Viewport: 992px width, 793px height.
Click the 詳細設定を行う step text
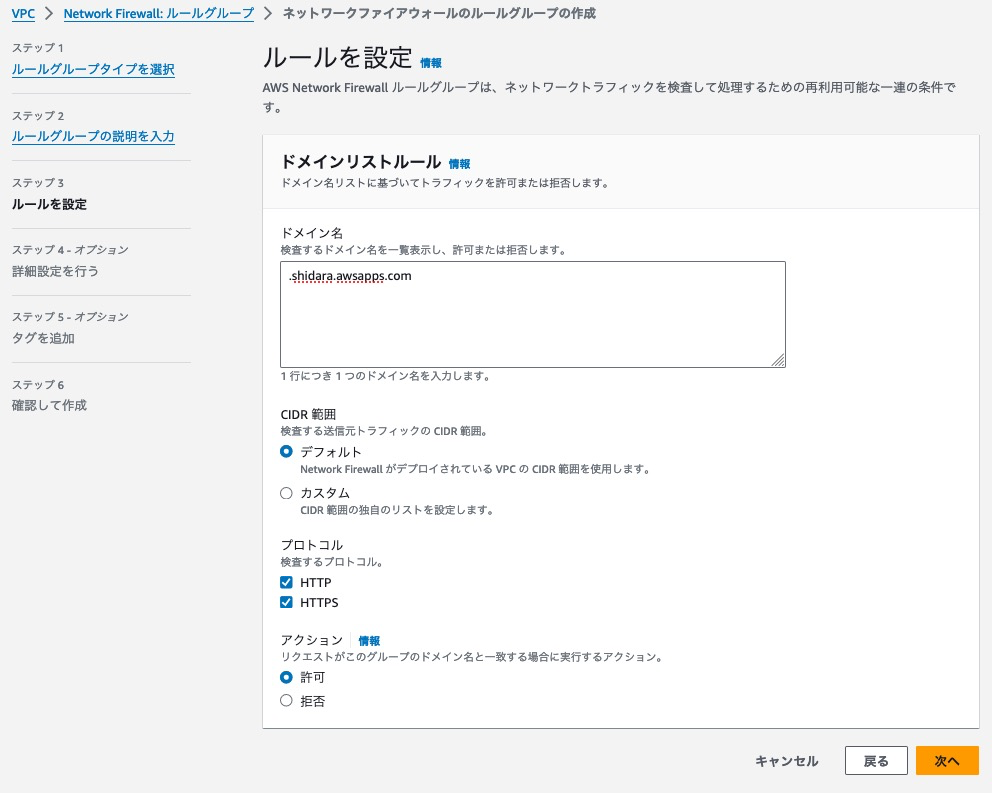tap(55, 272)
